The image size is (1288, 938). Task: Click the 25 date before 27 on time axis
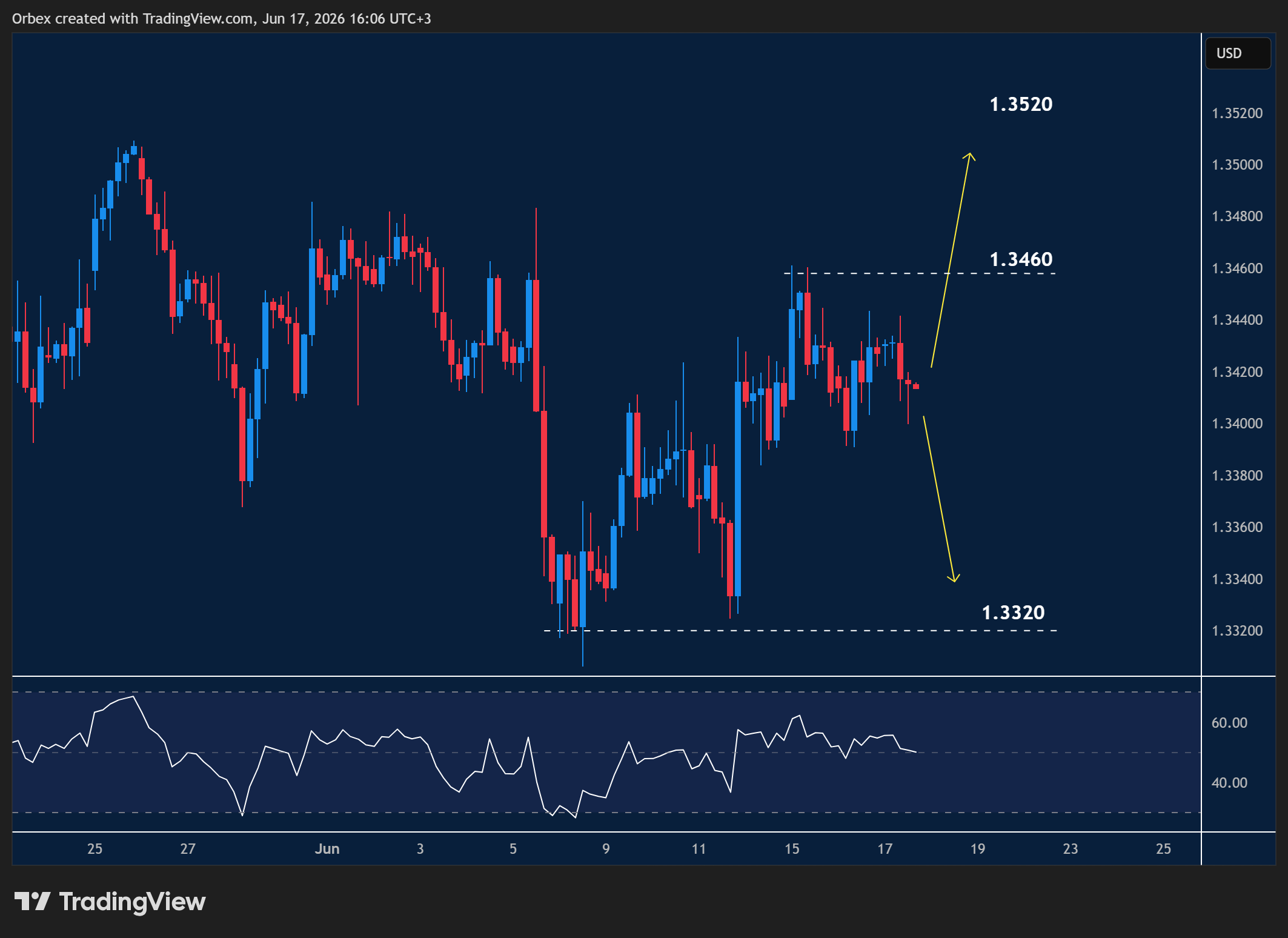point(95,849)
